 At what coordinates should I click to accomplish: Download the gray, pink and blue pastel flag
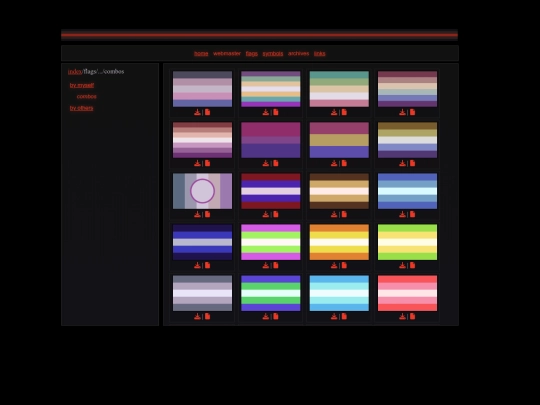197,112
